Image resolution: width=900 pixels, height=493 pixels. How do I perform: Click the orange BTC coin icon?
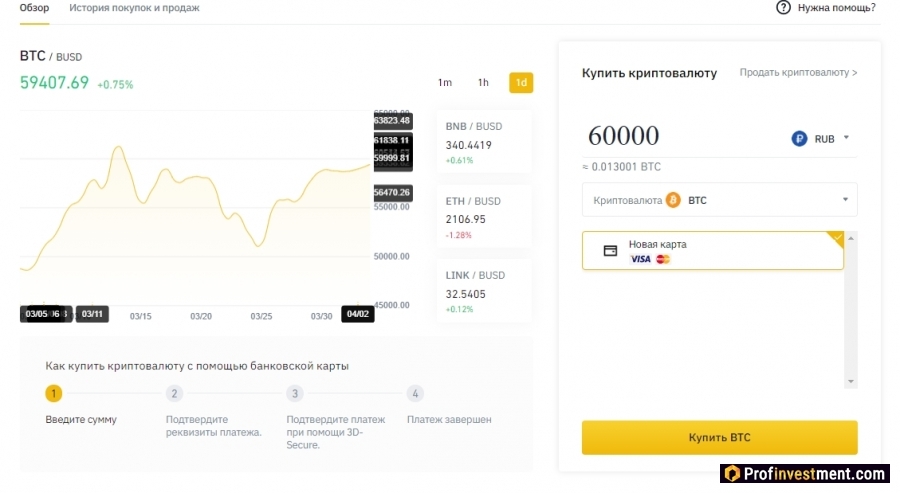click(673, 200)
